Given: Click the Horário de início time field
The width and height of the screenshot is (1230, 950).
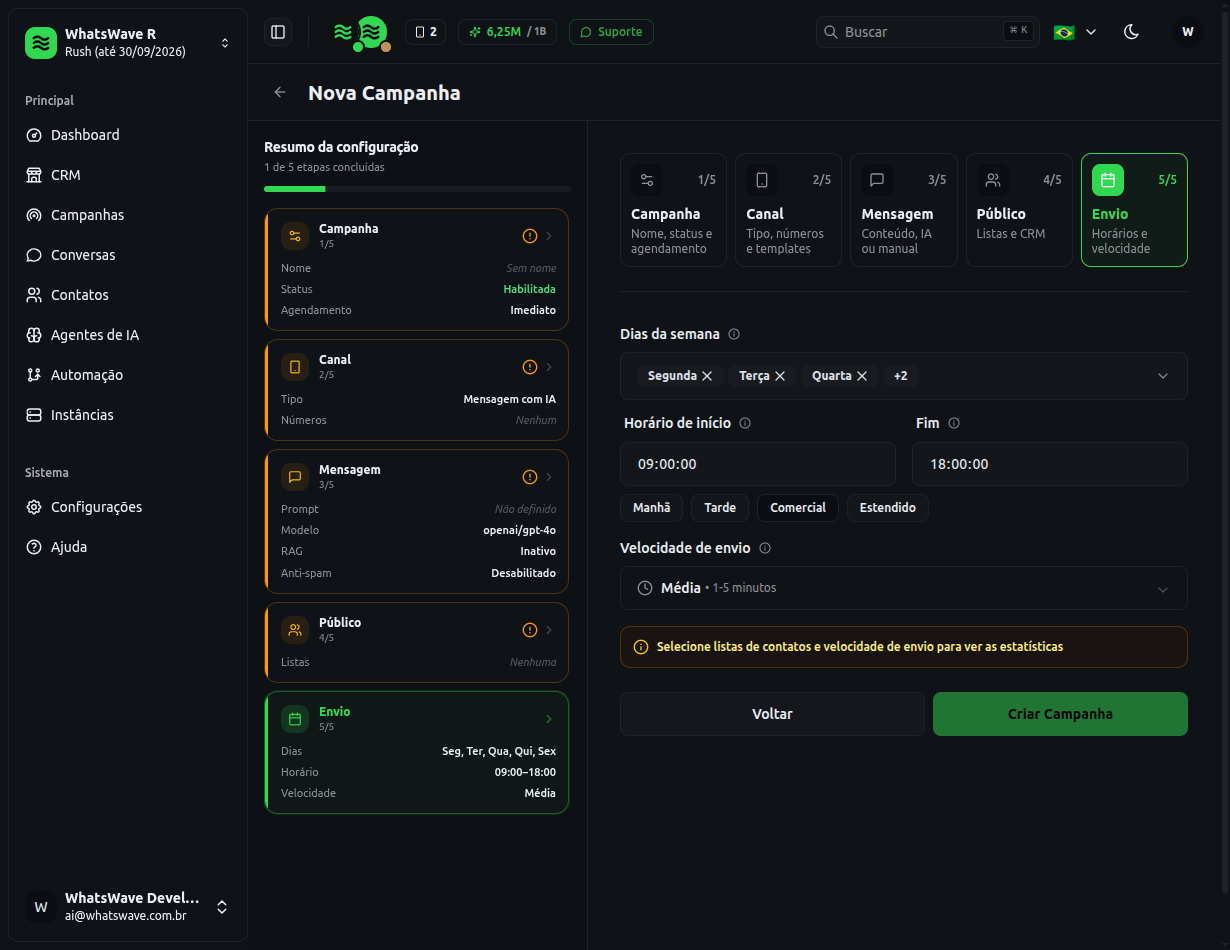Looking at the screenshot, I should (x=758, y=464).
